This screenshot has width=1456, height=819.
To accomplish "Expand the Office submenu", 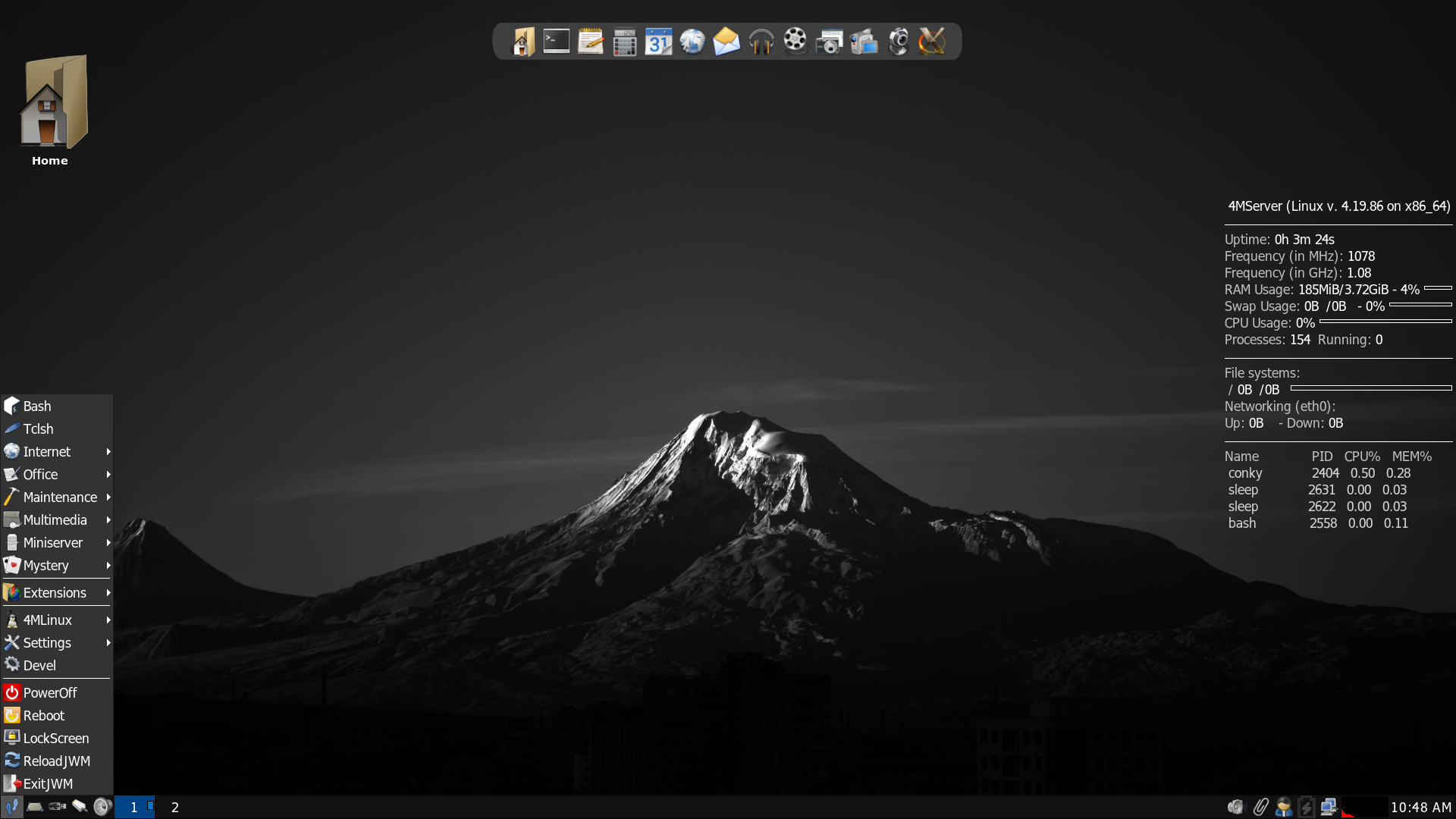I will coord(57,475).
